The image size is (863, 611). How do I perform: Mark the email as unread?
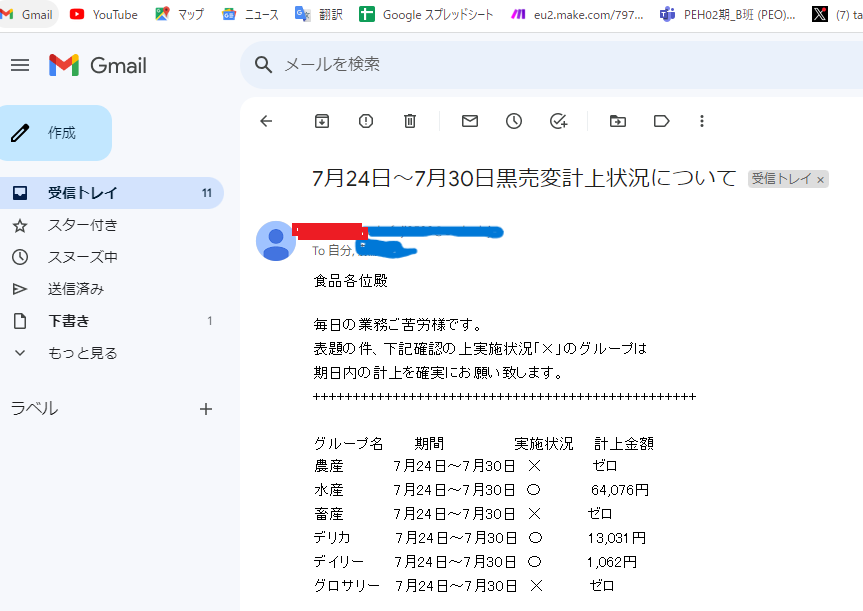(x=469, y=120)
